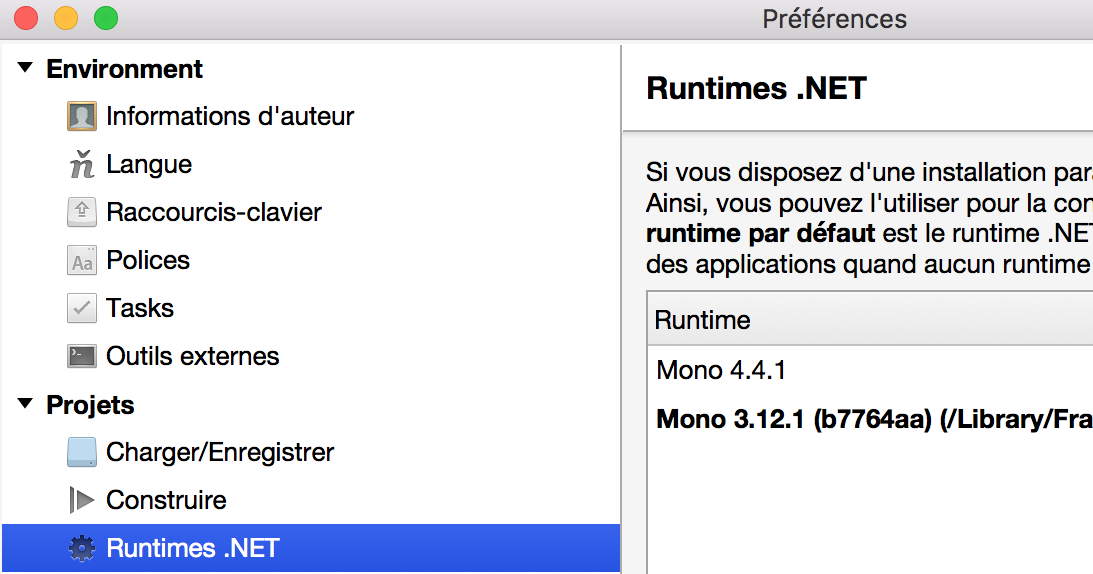The height and width of the screenshot is (574, 1093).
Task: Select the Mono 3.12.1 (b7764aa) runtime row
Action: tap(870, 418)
